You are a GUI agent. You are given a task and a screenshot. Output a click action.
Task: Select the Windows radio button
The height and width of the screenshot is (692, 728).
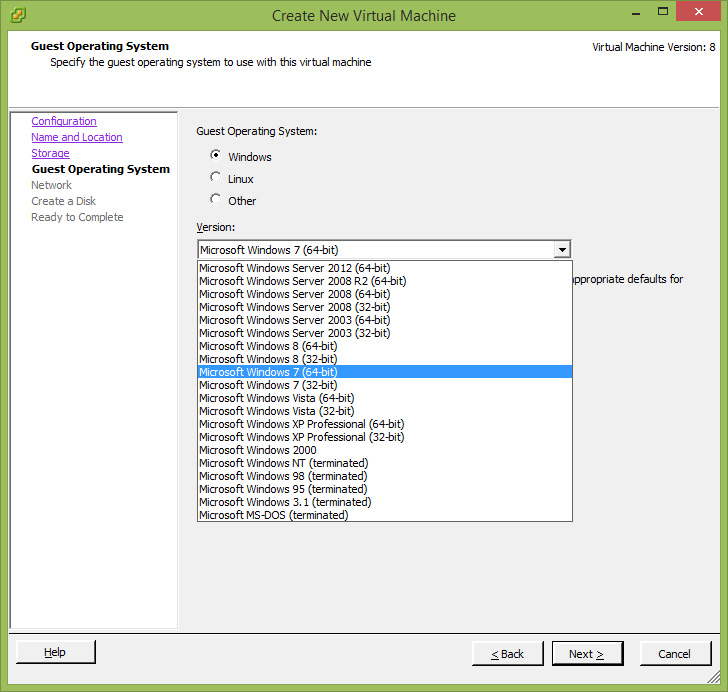point(215,155)
